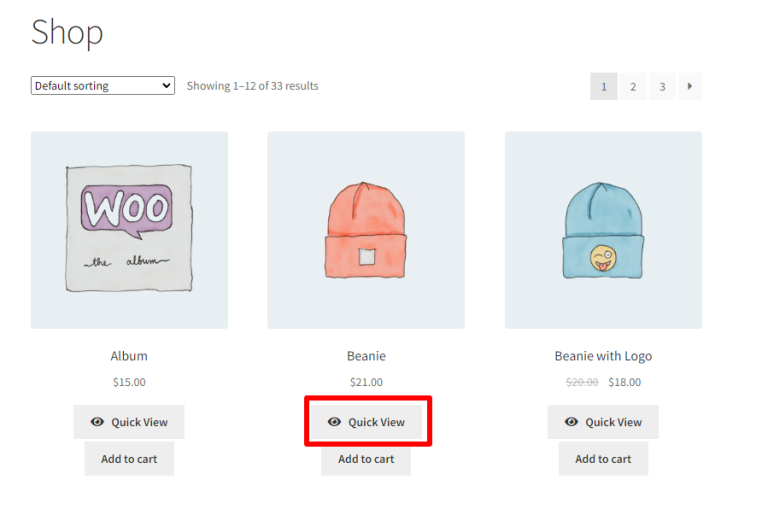Click eye icon on Beanie with Logo's Quick View
Screen dimensions: 768x509
tap(571, 422)
